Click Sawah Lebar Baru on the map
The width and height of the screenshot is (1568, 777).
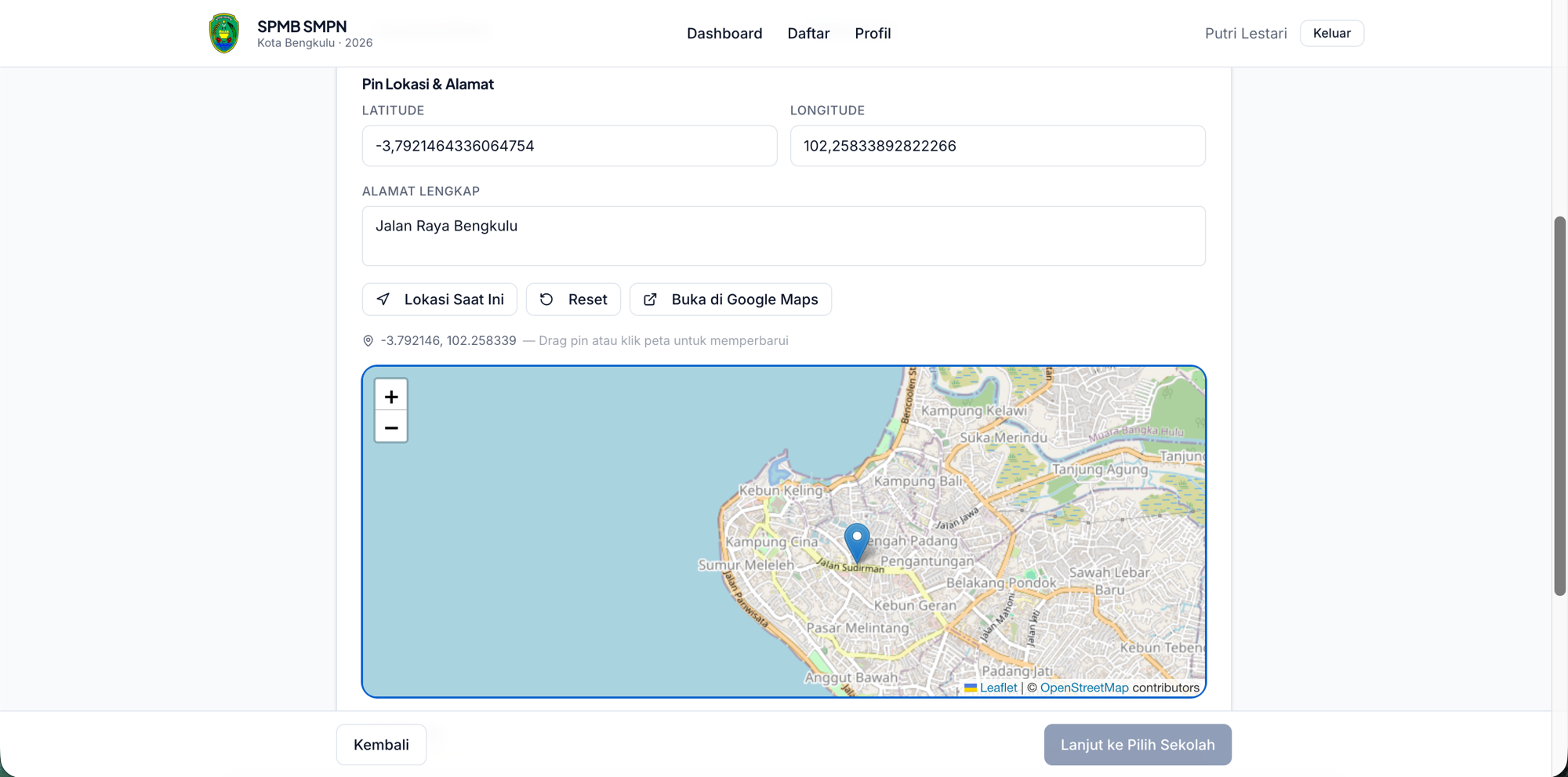coord(1109,581)
